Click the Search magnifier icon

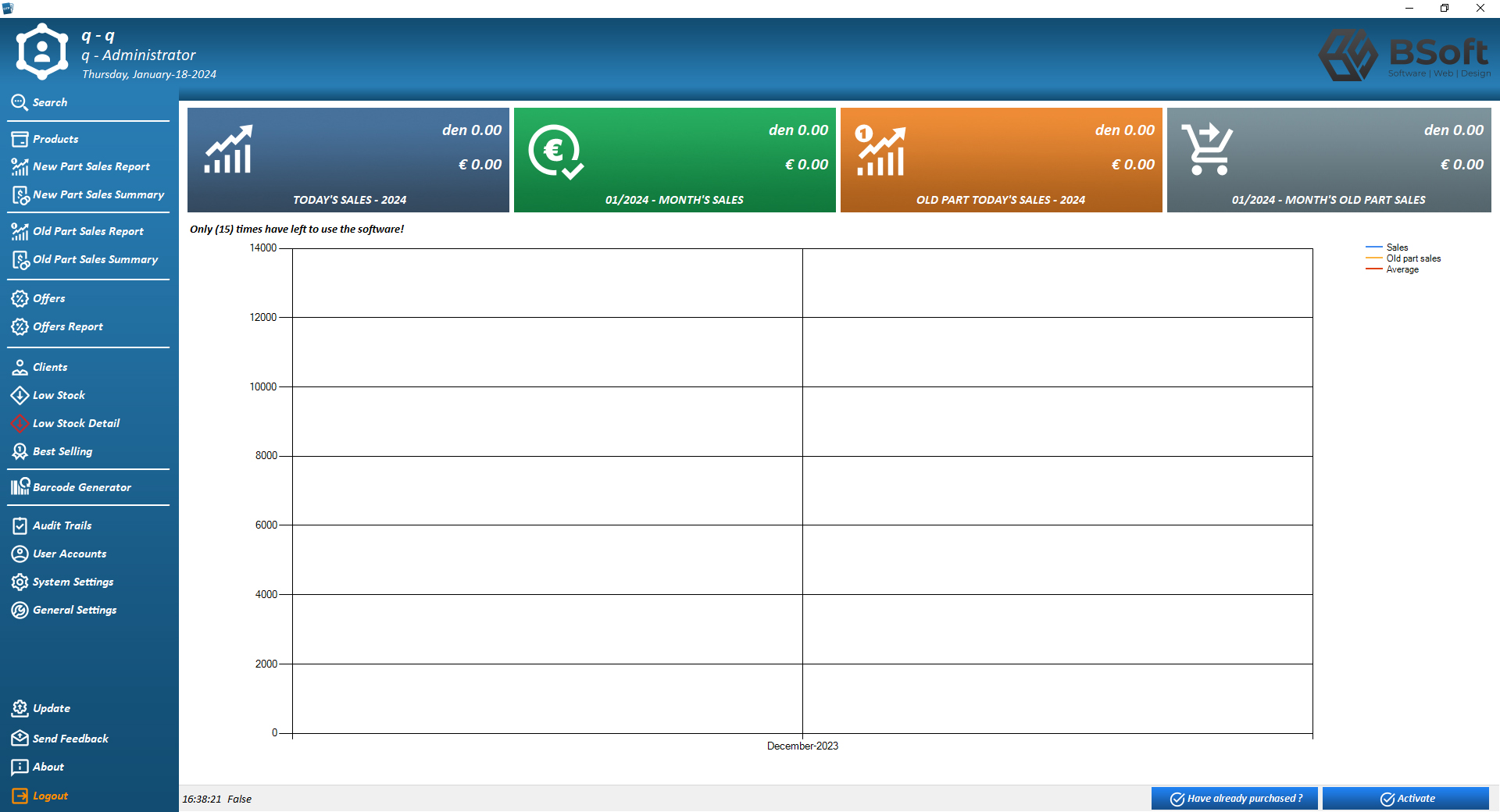click(x=20, y=102)
